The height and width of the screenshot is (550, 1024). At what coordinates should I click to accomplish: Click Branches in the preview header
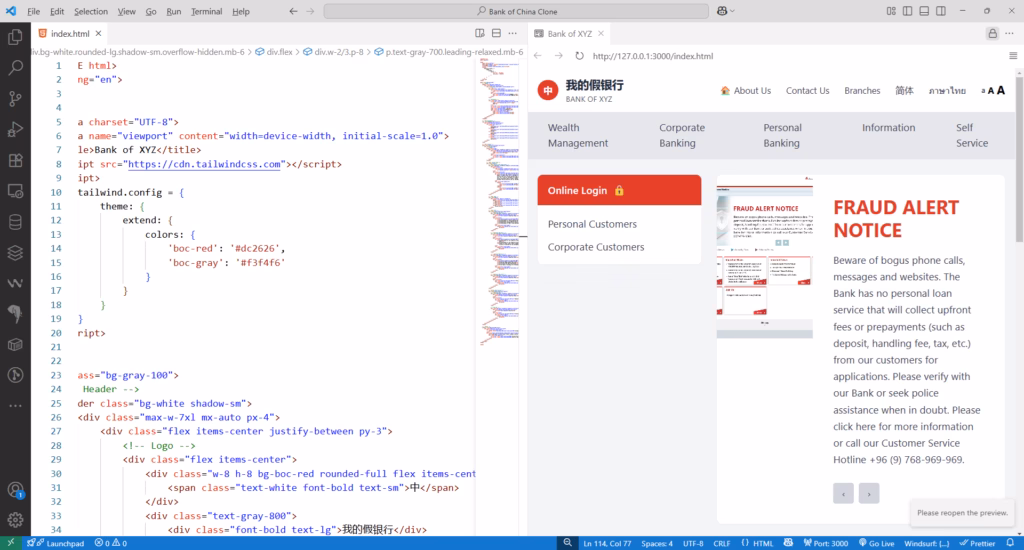tap(862, 91)
